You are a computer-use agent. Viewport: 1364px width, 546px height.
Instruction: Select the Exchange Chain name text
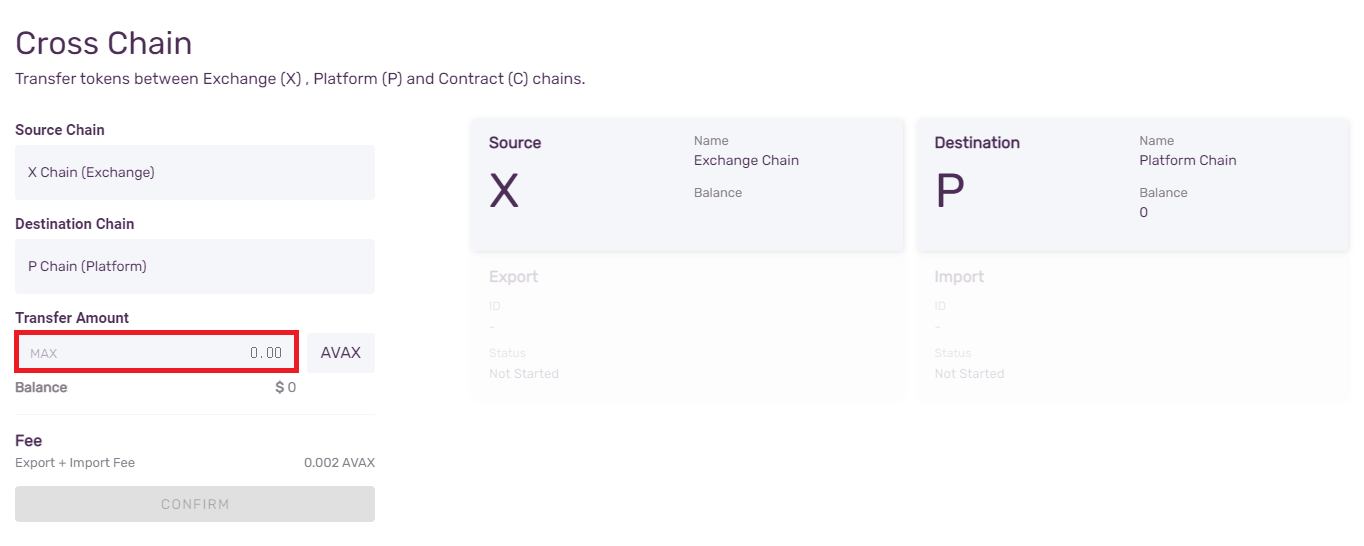click(746, 160)
